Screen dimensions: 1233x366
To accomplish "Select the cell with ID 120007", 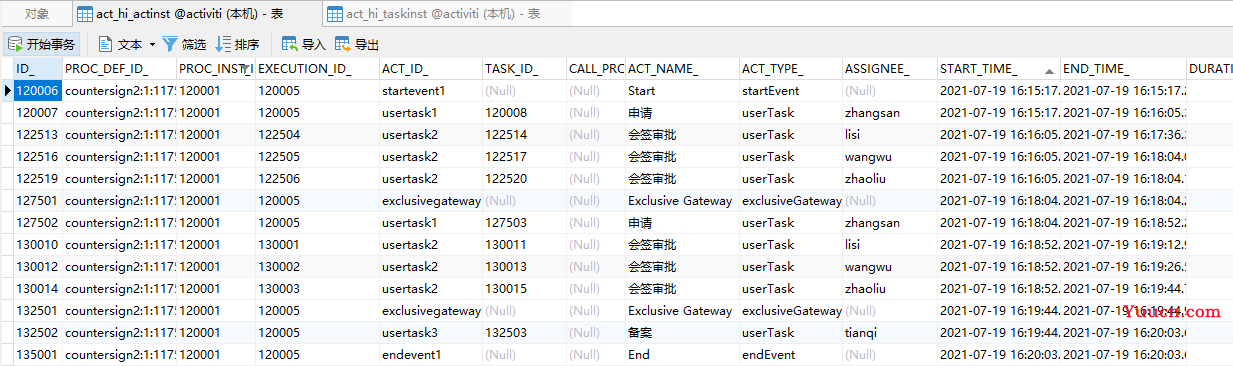I will coord(37,112).
